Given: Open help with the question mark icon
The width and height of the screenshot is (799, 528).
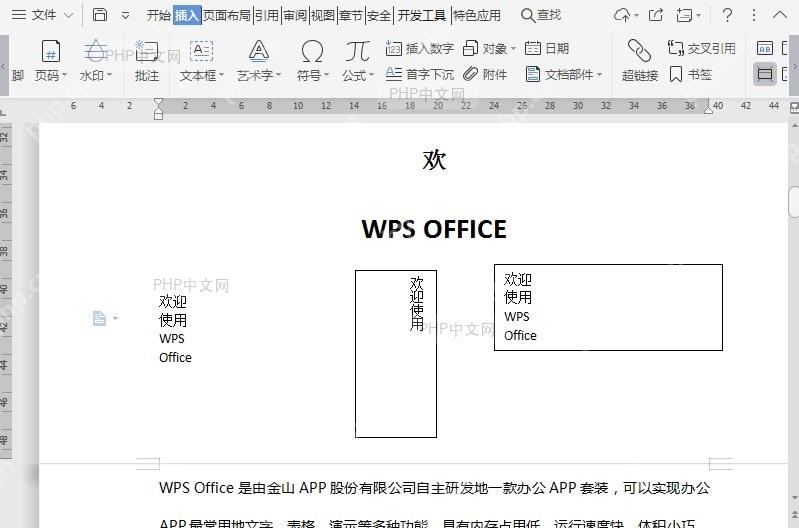Looking at the screenshot, I should click(x=727, y=15).
